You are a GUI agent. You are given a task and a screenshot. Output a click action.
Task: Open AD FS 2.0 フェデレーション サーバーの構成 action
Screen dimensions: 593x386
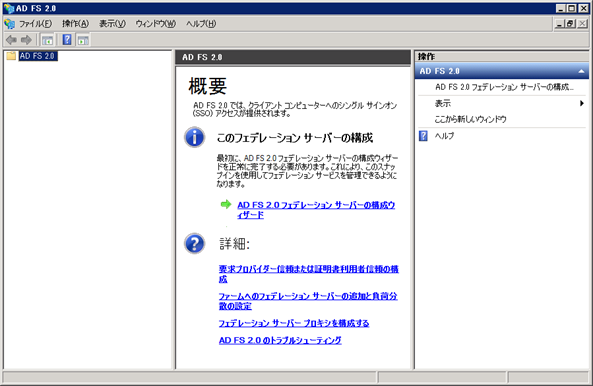click(x=504, y=87)
